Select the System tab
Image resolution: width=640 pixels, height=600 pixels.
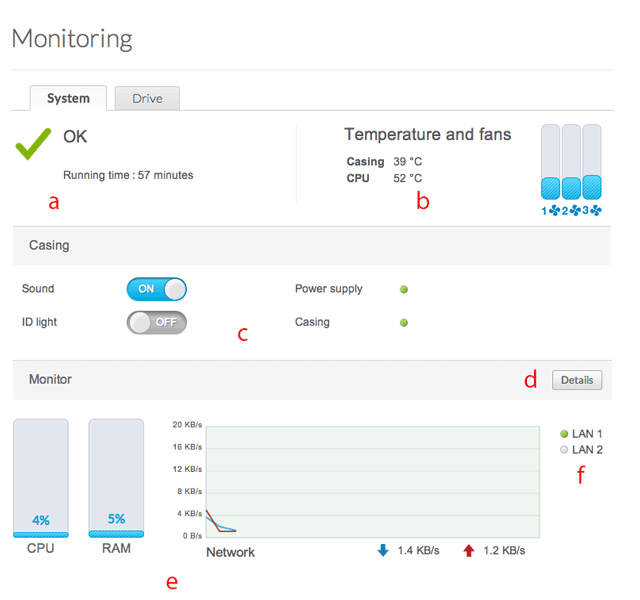coord(69,98)
